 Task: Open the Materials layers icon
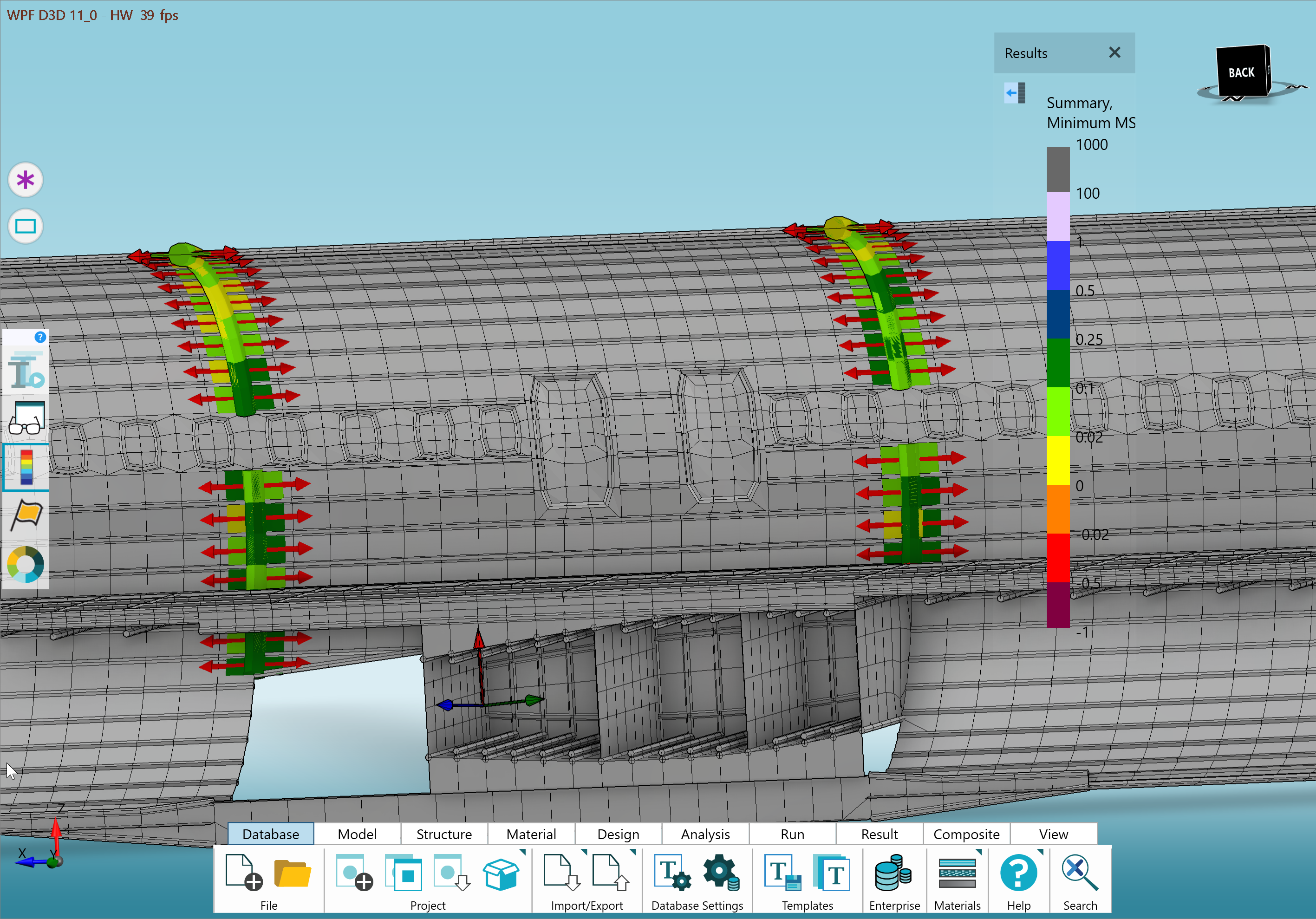coord(957,873)
